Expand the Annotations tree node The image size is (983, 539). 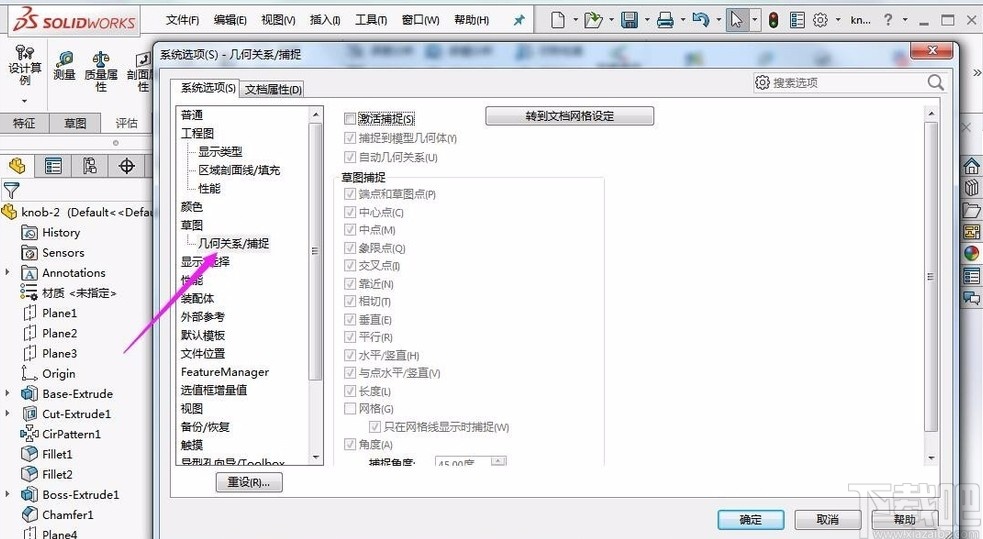click(x=8, y=272)
